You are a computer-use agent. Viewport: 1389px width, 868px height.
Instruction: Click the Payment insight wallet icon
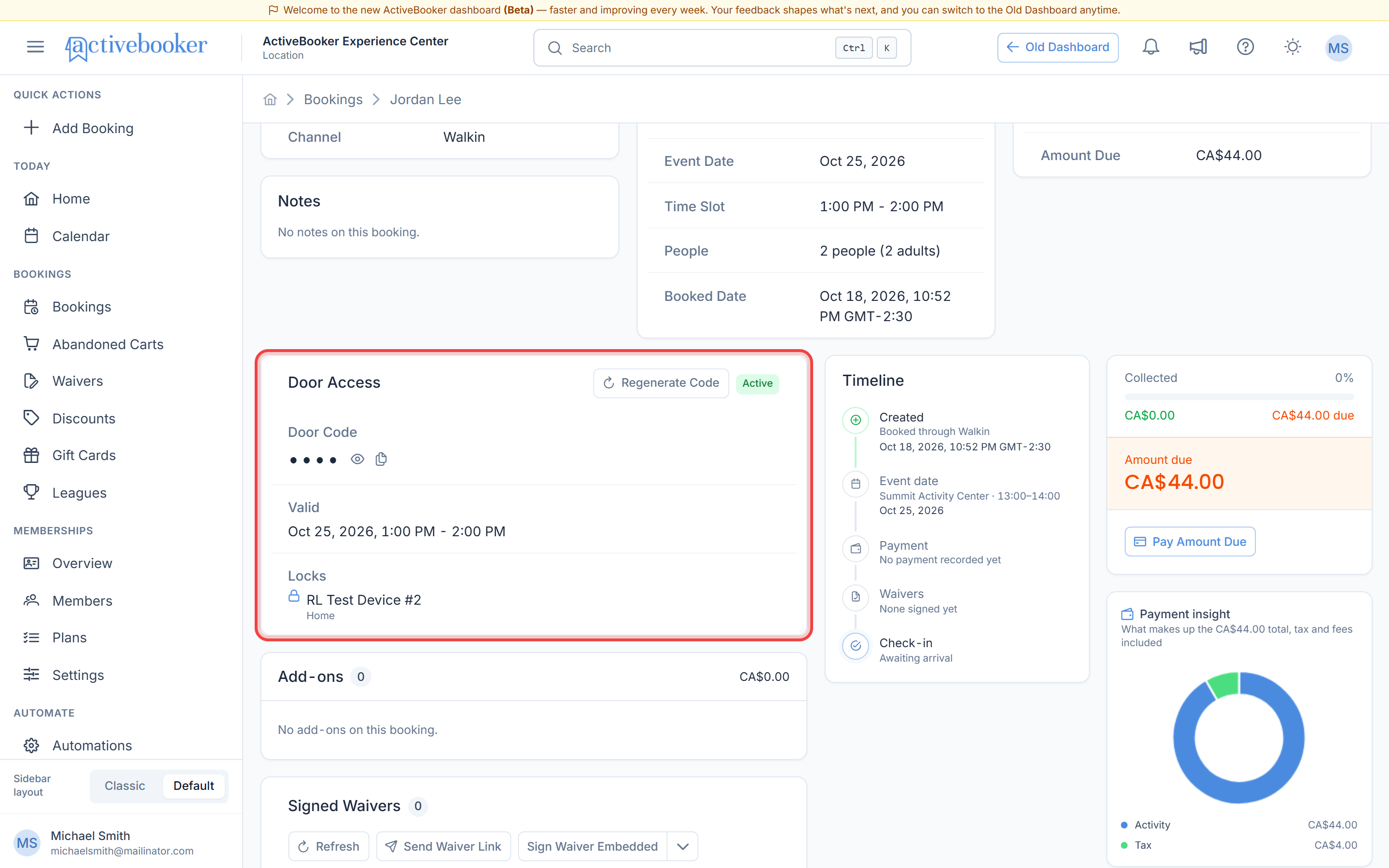click(1127, 614)
